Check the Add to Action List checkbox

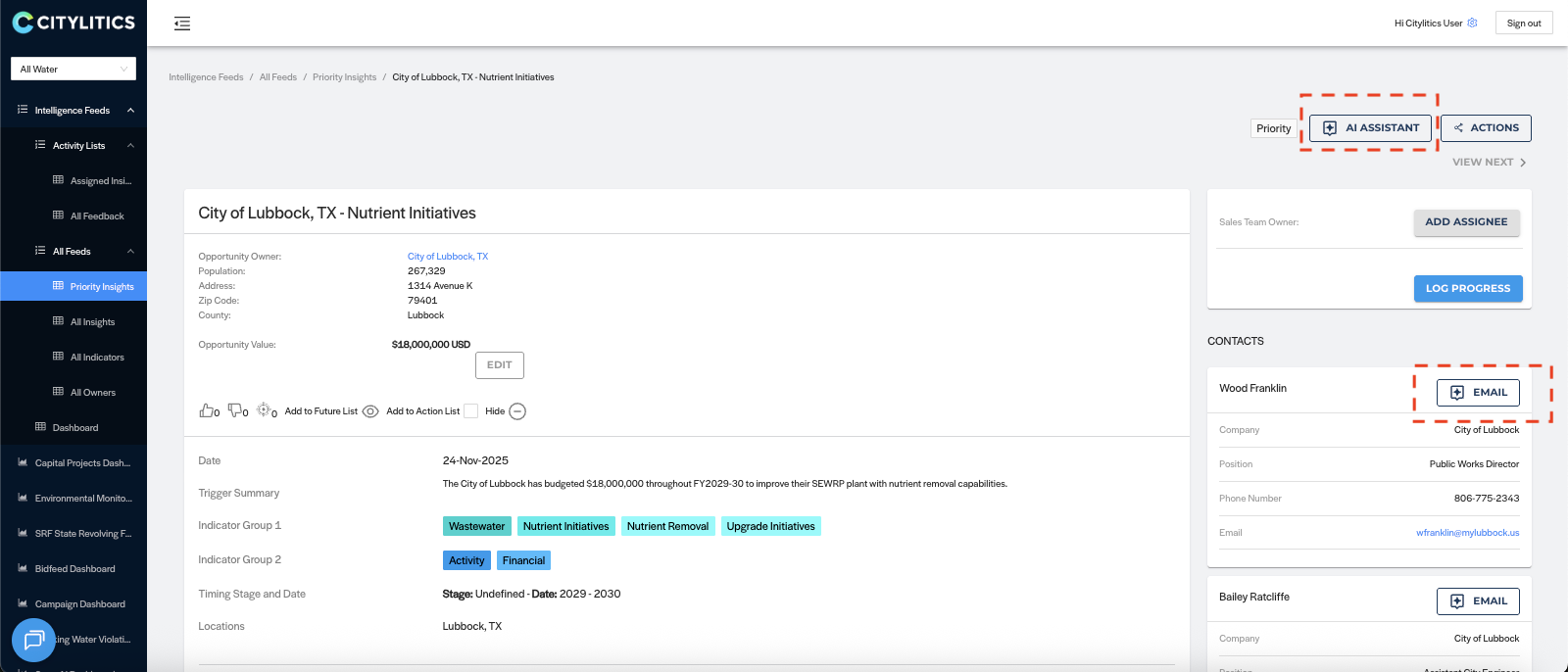click(470, 411)
